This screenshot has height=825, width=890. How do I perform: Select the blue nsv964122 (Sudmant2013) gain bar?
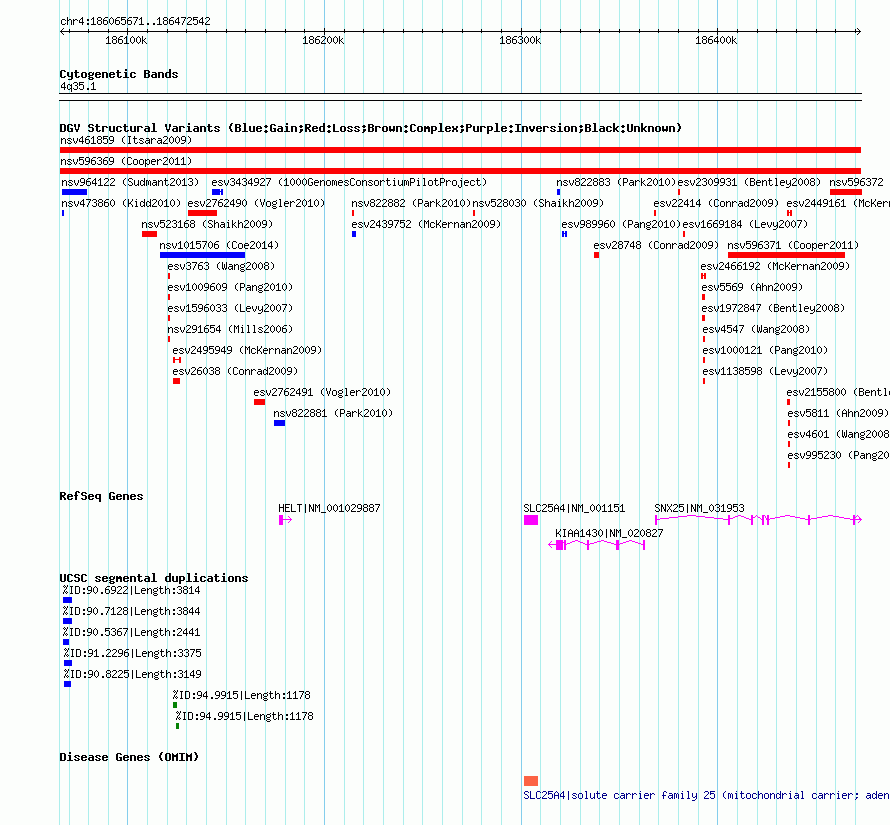(x=74, y=192)
